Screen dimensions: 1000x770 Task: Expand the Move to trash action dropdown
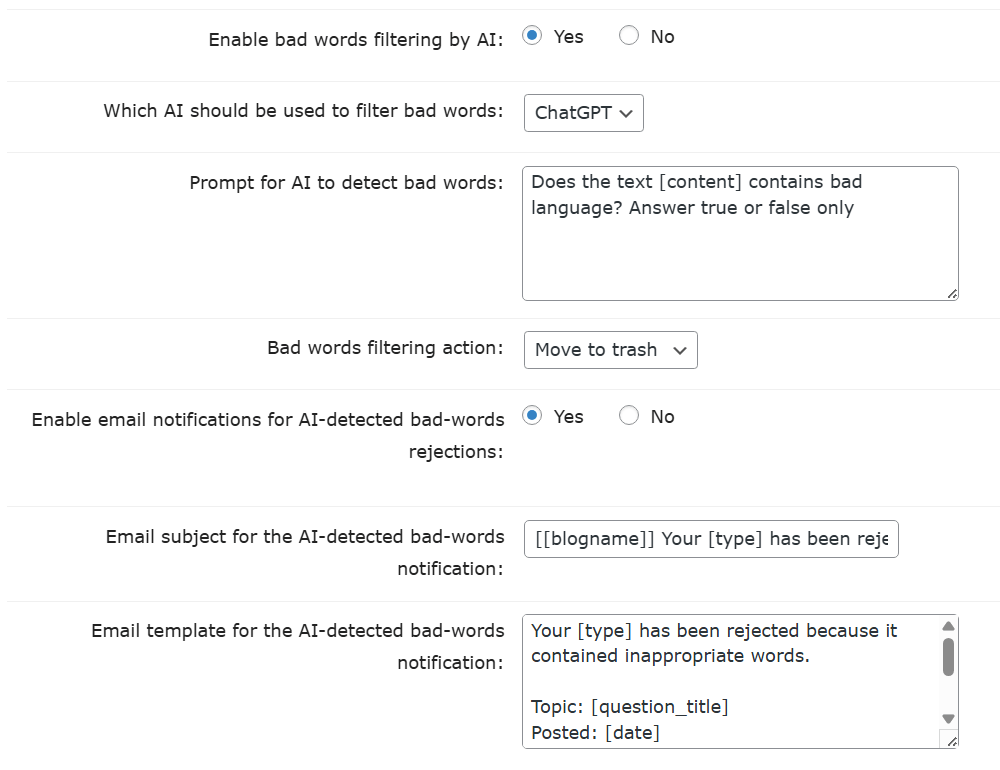coord(611,350)
